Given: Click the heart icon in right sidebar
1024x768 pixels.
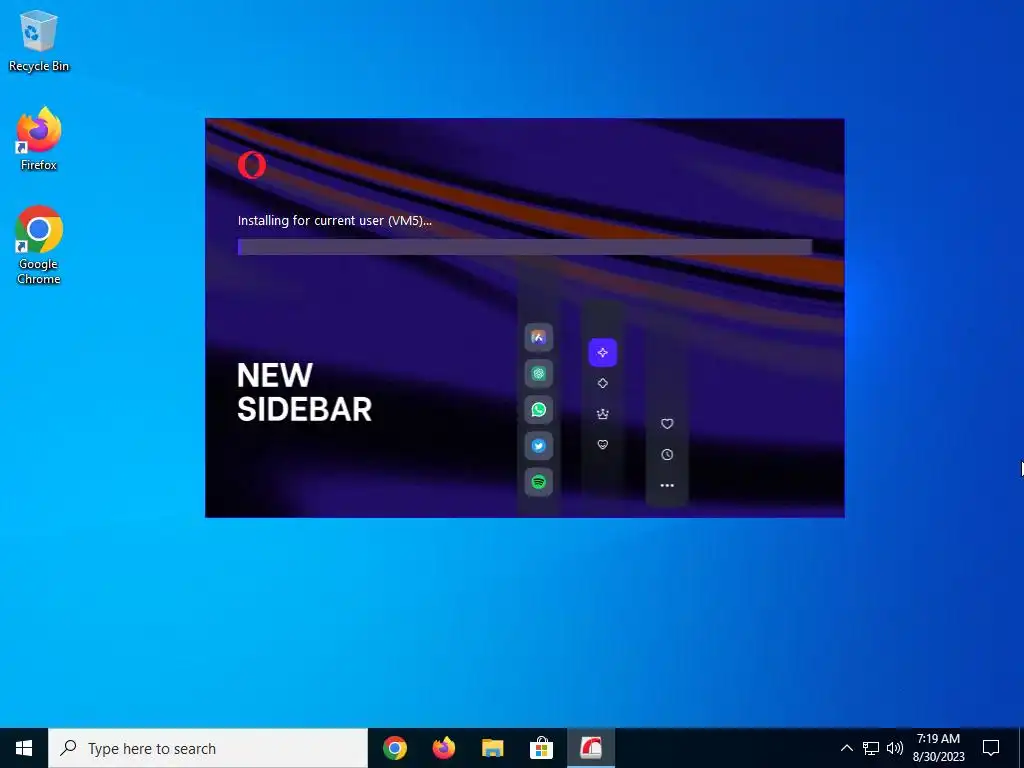Looking at the screenshot, I should [667, 424].
